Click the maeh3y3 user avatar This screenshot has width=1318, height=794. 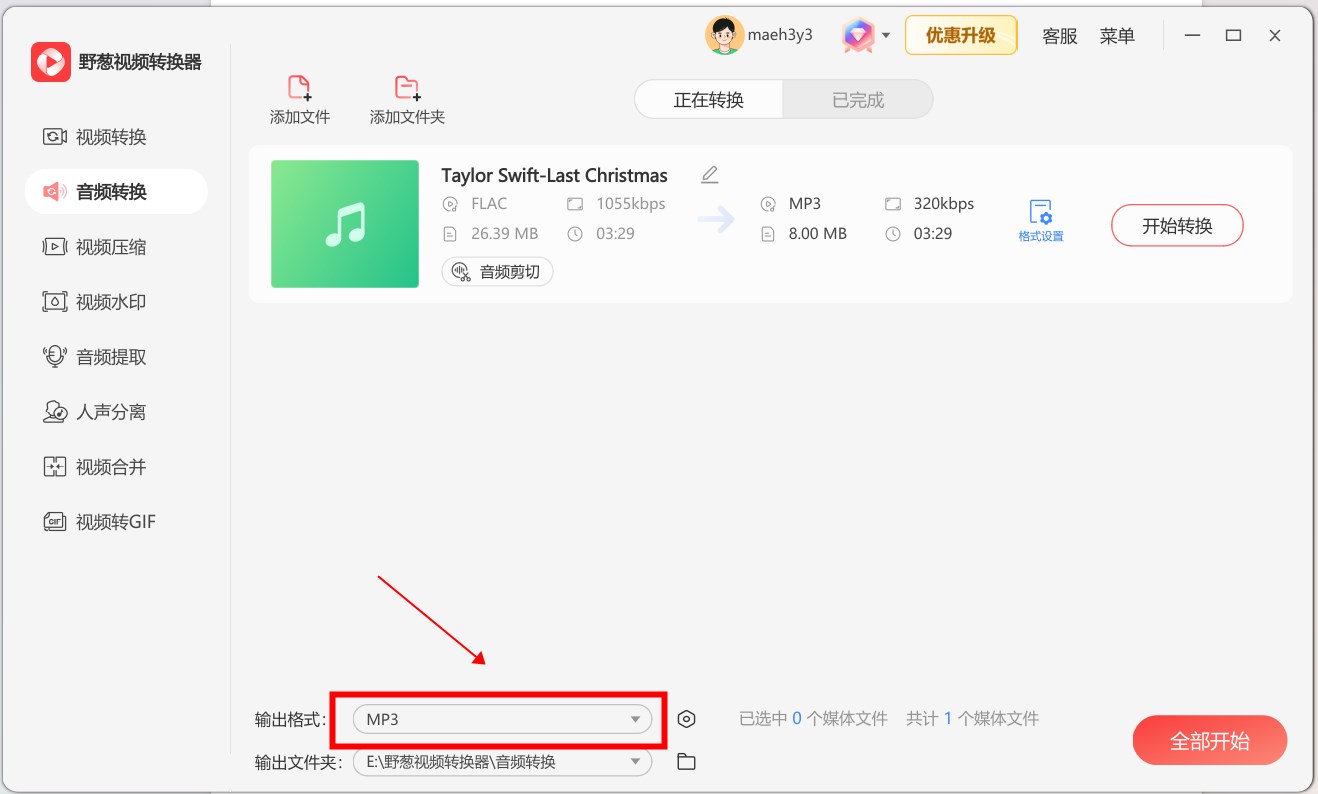724,35
